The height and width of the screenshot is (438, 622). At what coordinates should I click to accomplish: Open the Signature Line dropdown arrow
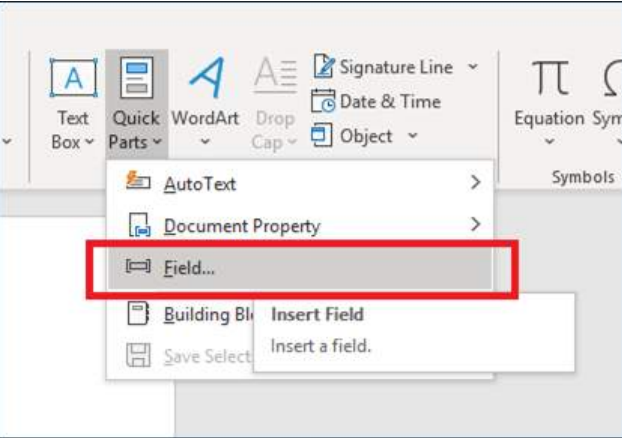[x=472, y=68]
